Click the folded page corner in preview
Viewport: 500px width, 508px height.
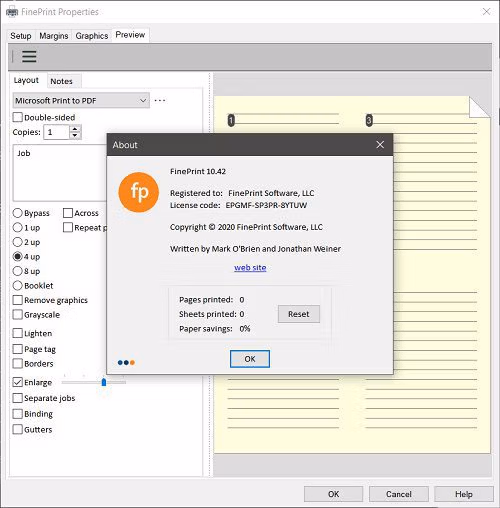[x=479, y=107]
